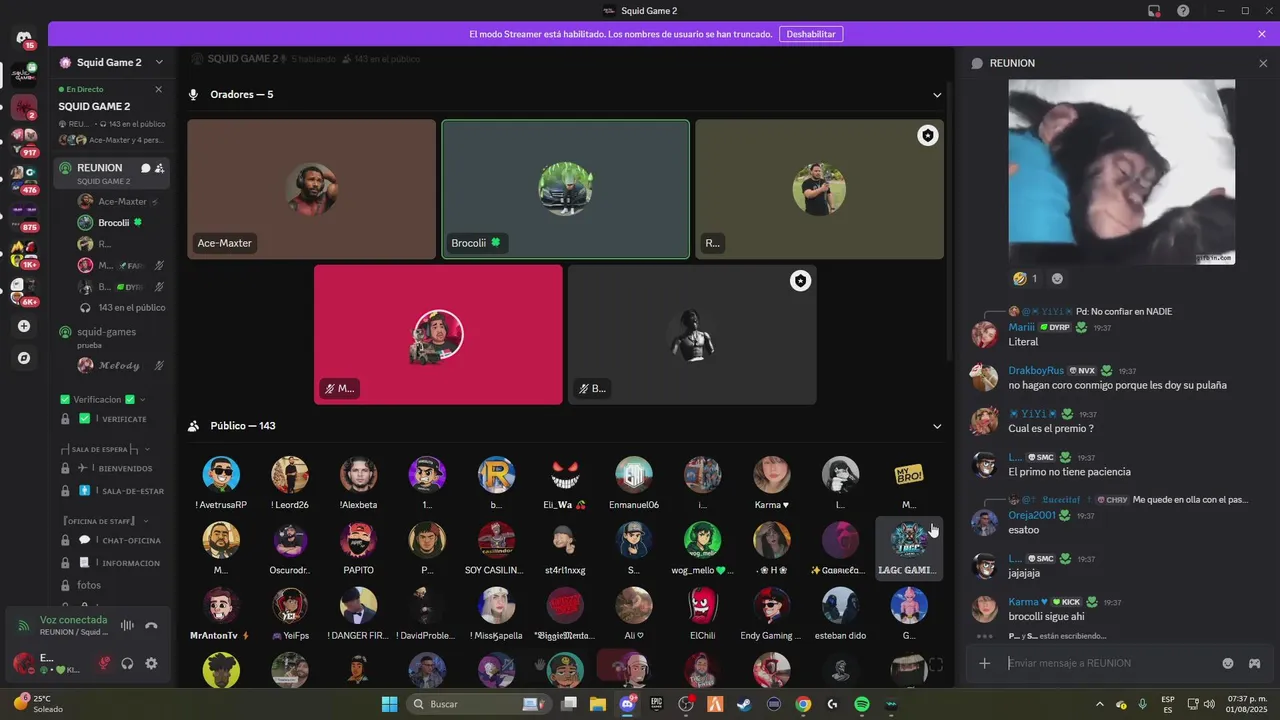Open VERIFICATE channel
The width and height of the screenshot is (1280, 720).
tap(111, 419)
